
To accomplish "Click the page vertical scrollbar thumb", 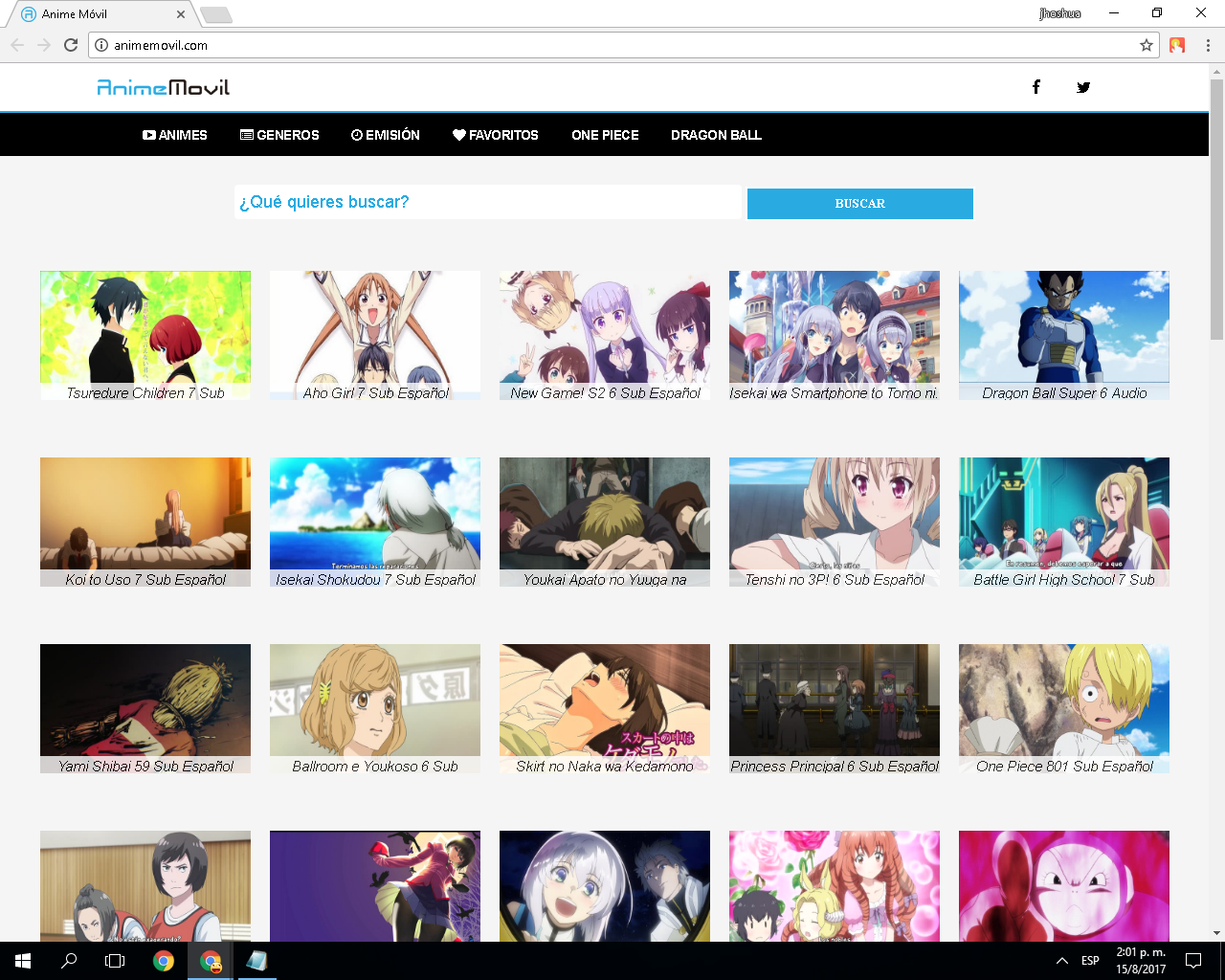I will pos(1216,209).
